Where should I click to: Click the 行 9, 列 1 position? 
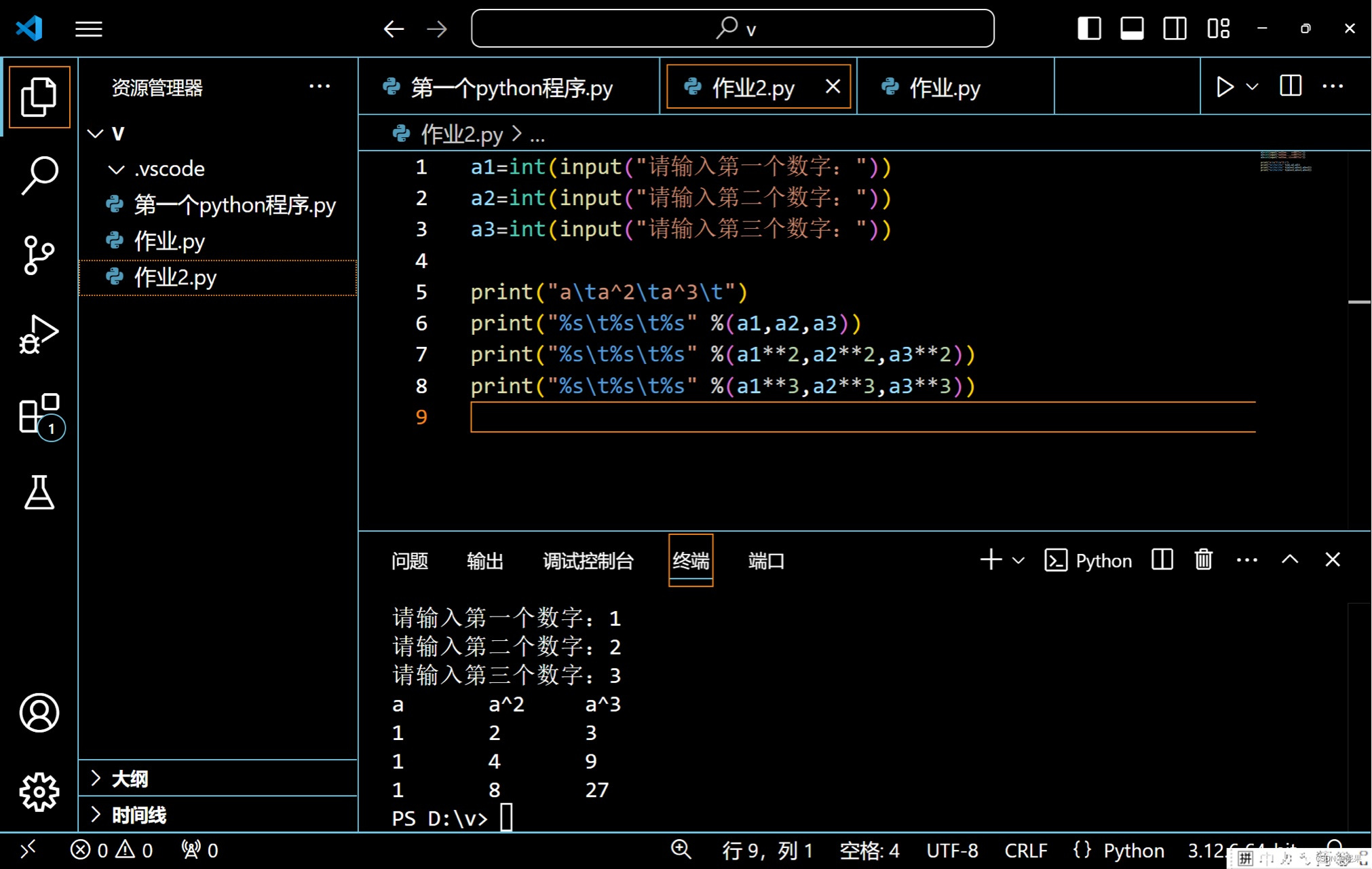coord(767,850)
